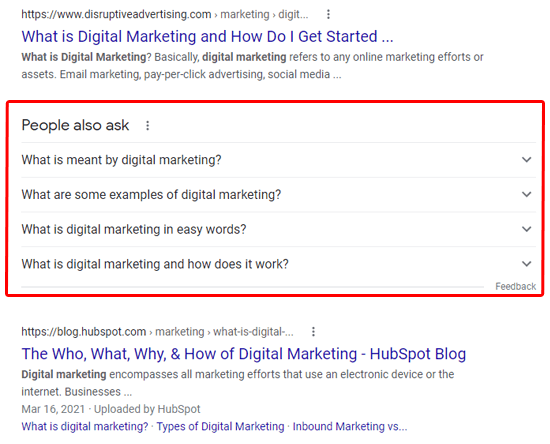Open three-dot menu beside blog.hubspot.com URL
This screenshot has width=550, height=444.
pyautogui.click(x=313, y=332)
